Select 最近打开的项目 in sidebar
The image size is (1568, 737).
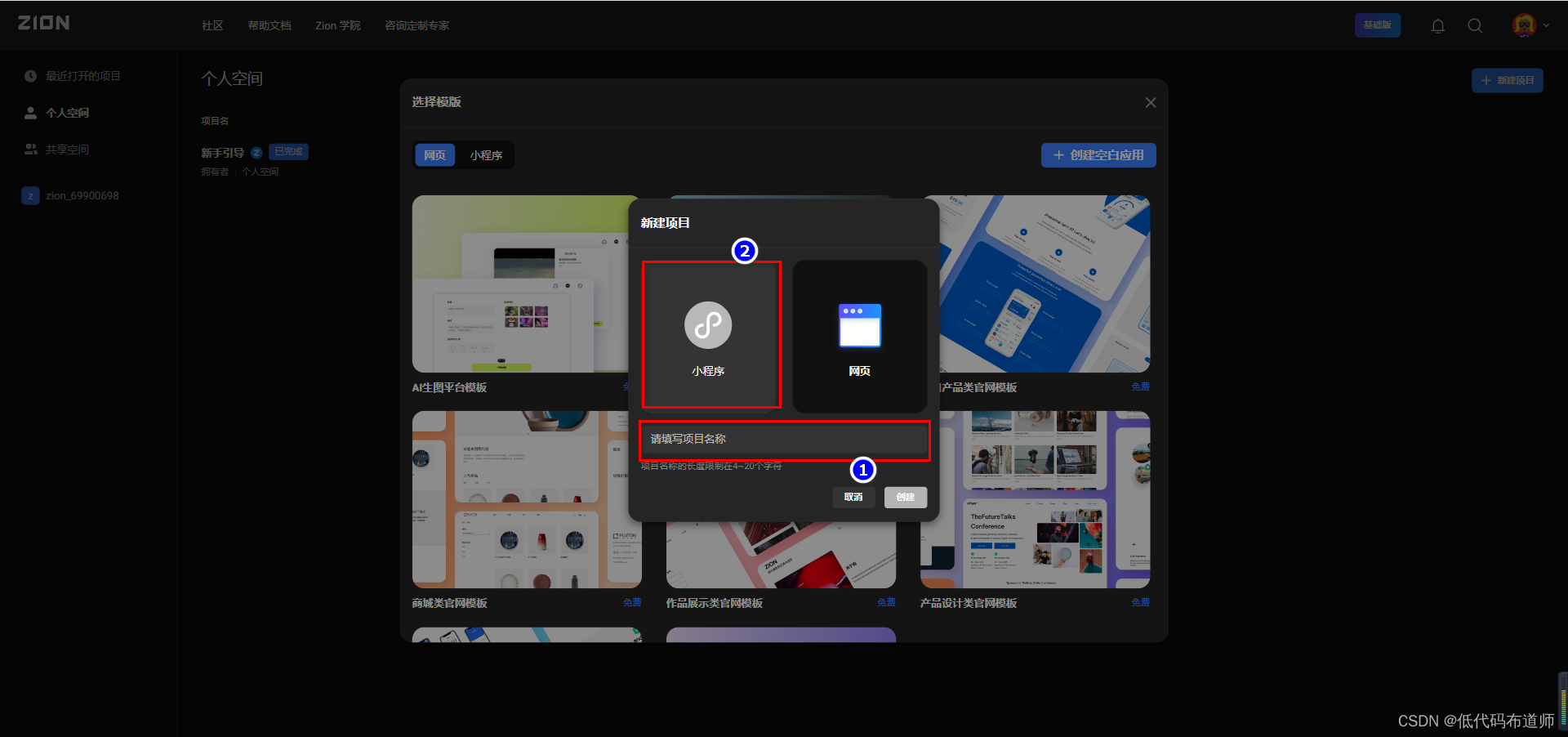coord(82,76)
